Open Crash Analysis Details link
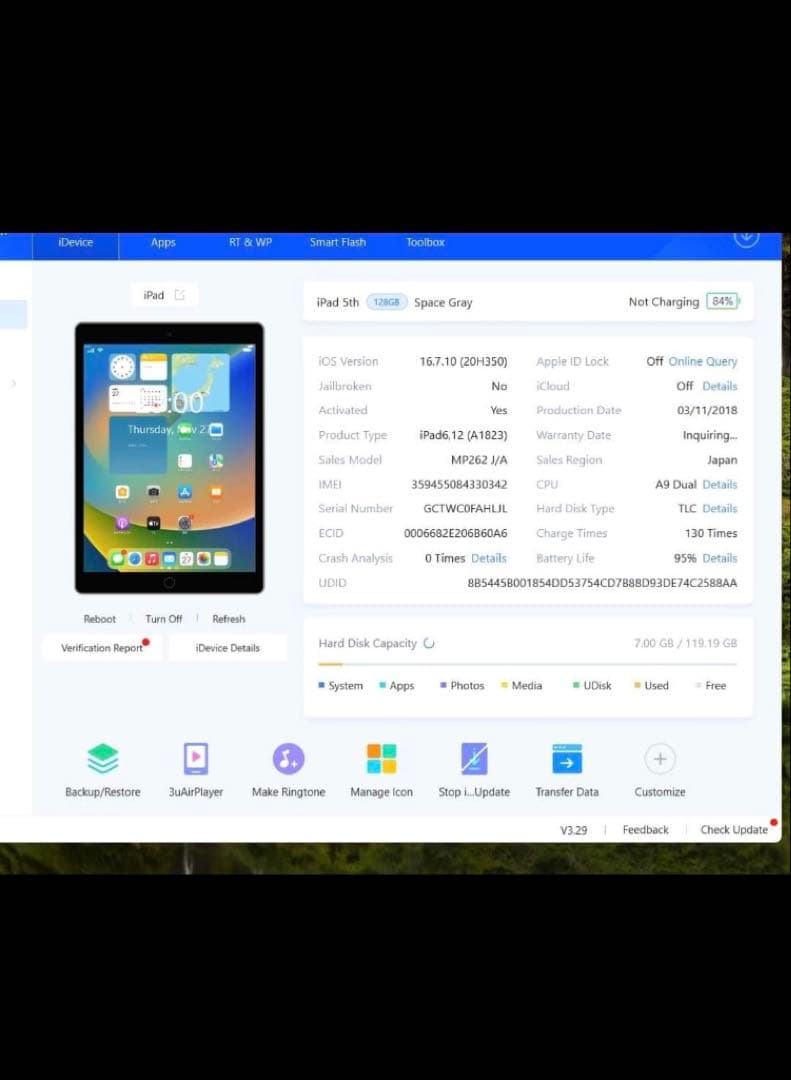This screenshot has width=791, height=1080. [489, 558]
